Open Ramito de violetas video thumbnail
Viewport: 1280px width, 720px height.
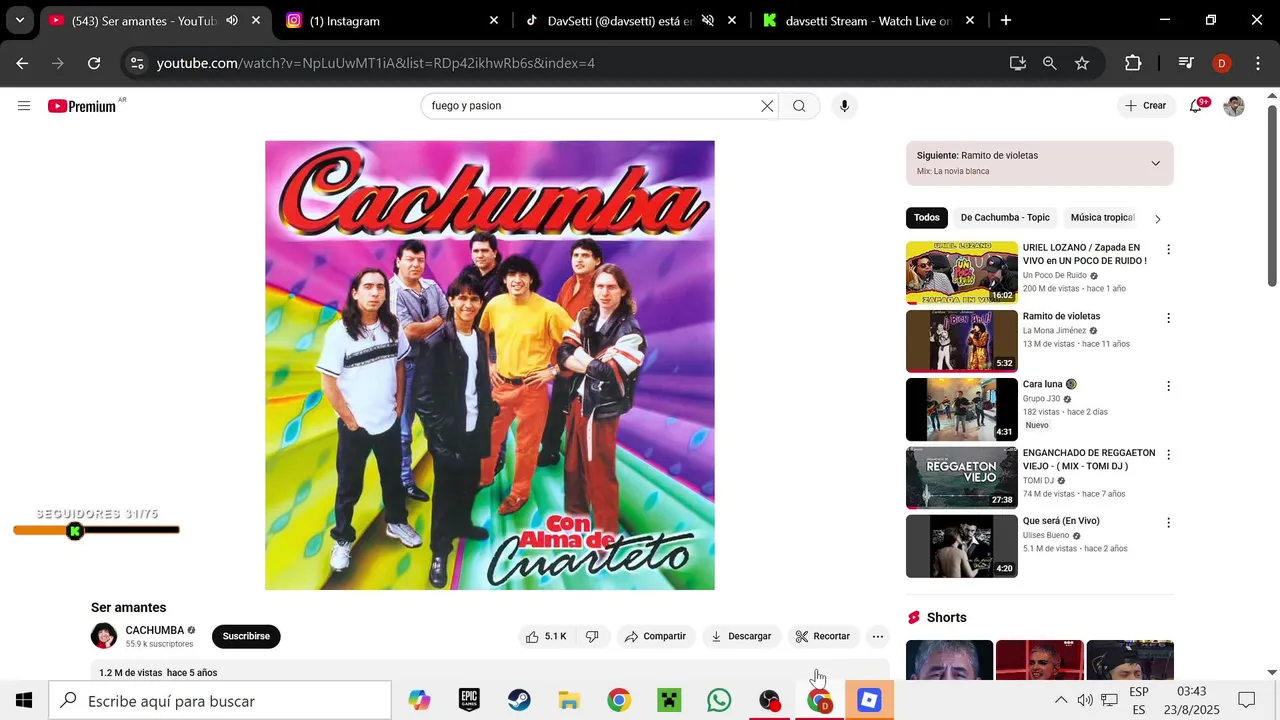(962, 341)
